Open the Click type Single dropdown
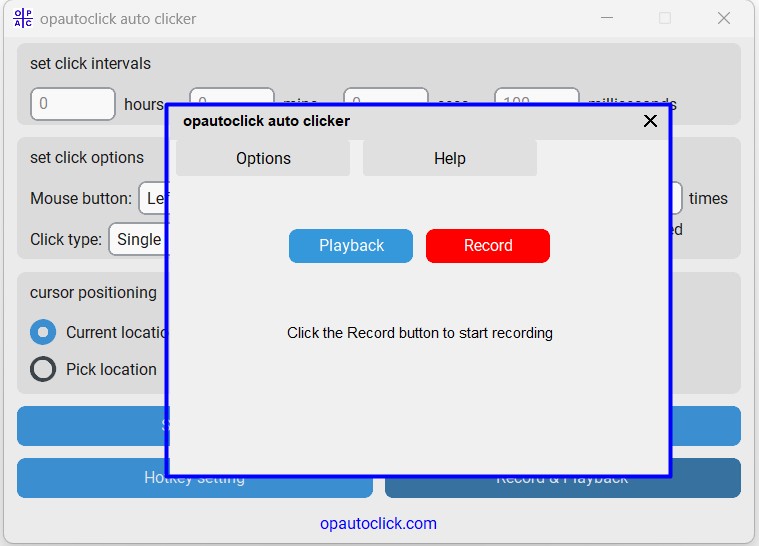This screenshot has height=546, width=759. pos(139,239)
